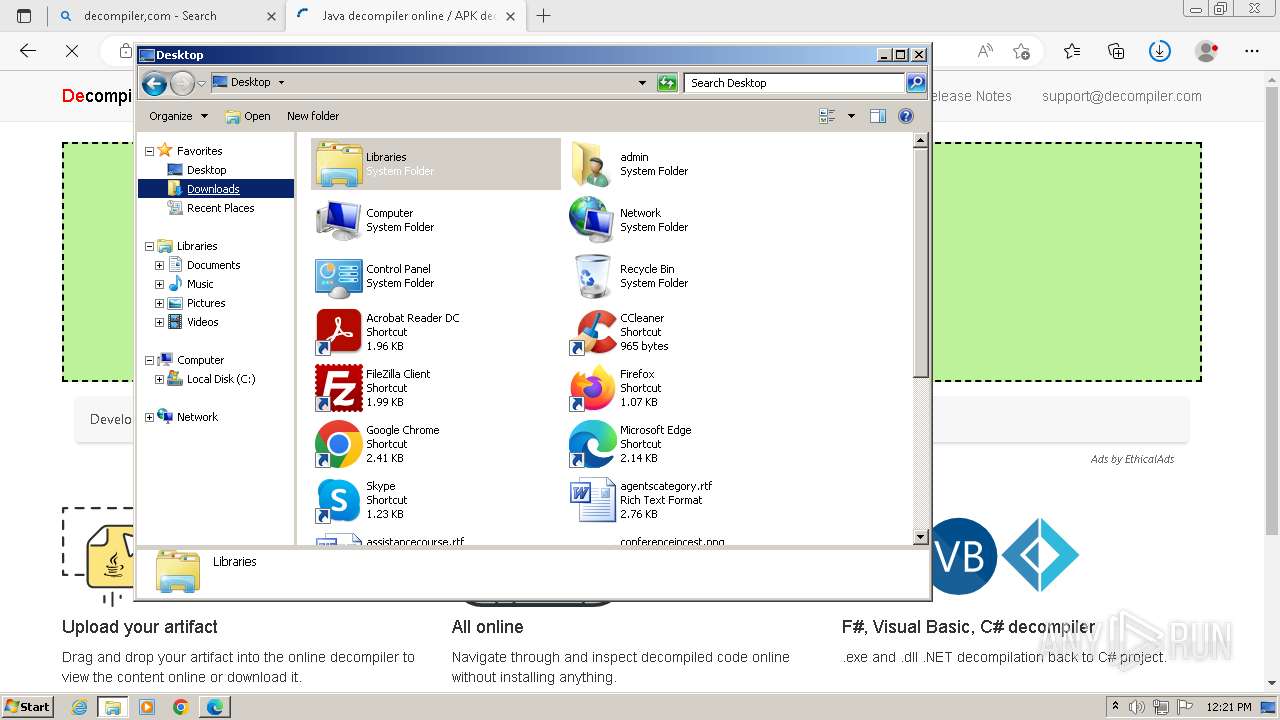This screenshot has height=720, width=1280.
Task: Click the Back navigation arrow in Explorer
Action: 154,83
